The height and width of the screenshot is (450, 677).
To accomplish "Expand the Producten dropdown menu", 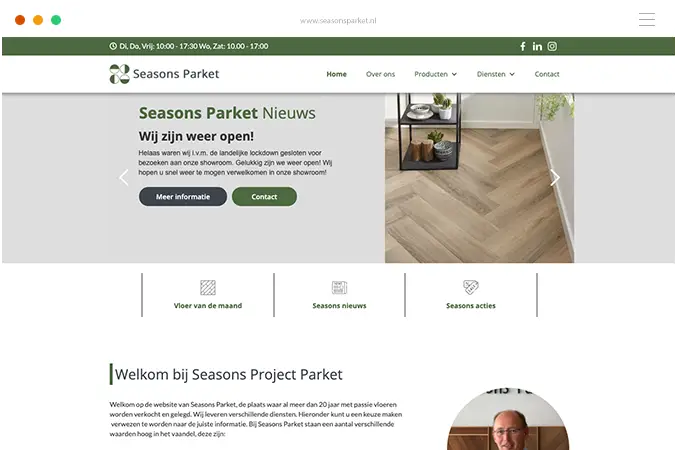I will pos(436,74).
